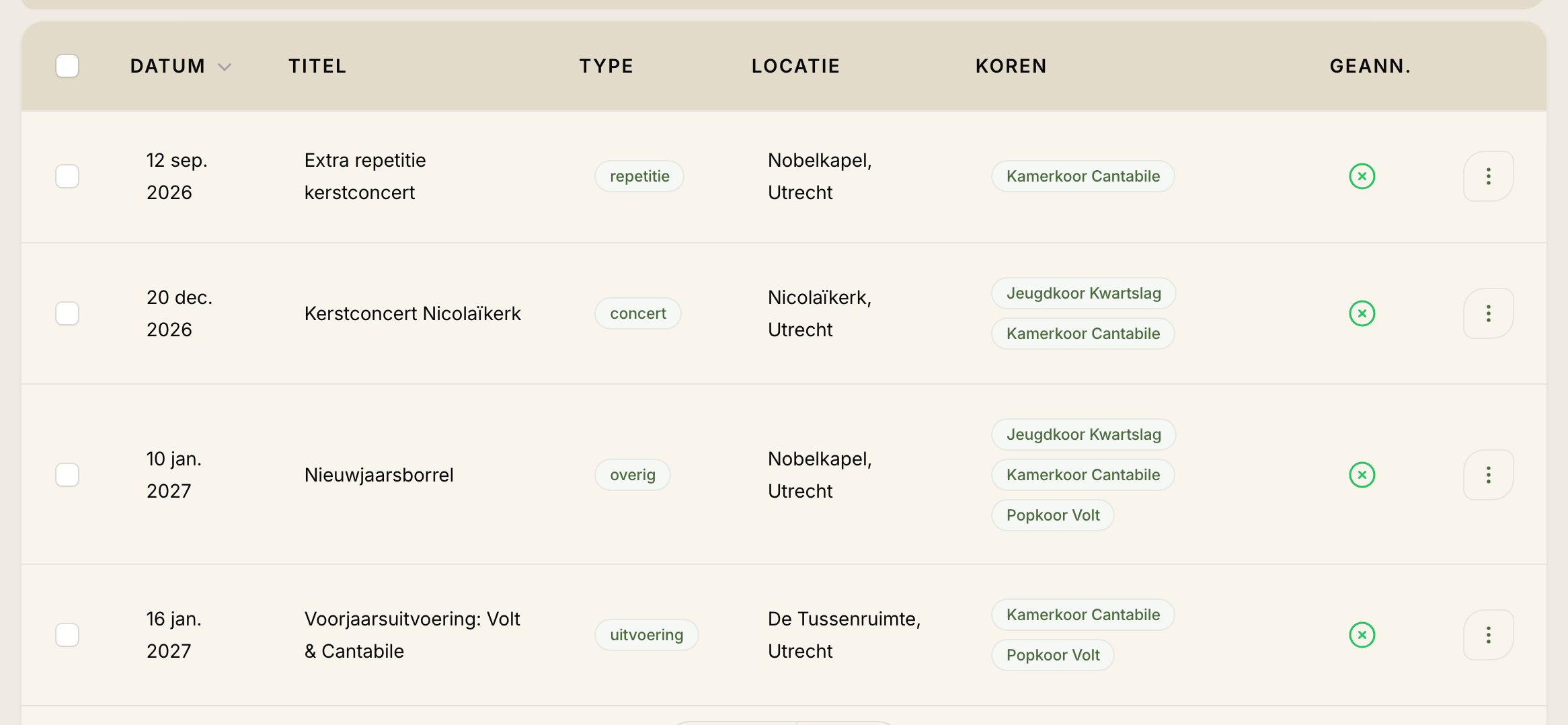Screen dimensions: 1568x725
Task: Open the actions menu for Nieuwjaarsborrel row
Action: coord(1488,475)
